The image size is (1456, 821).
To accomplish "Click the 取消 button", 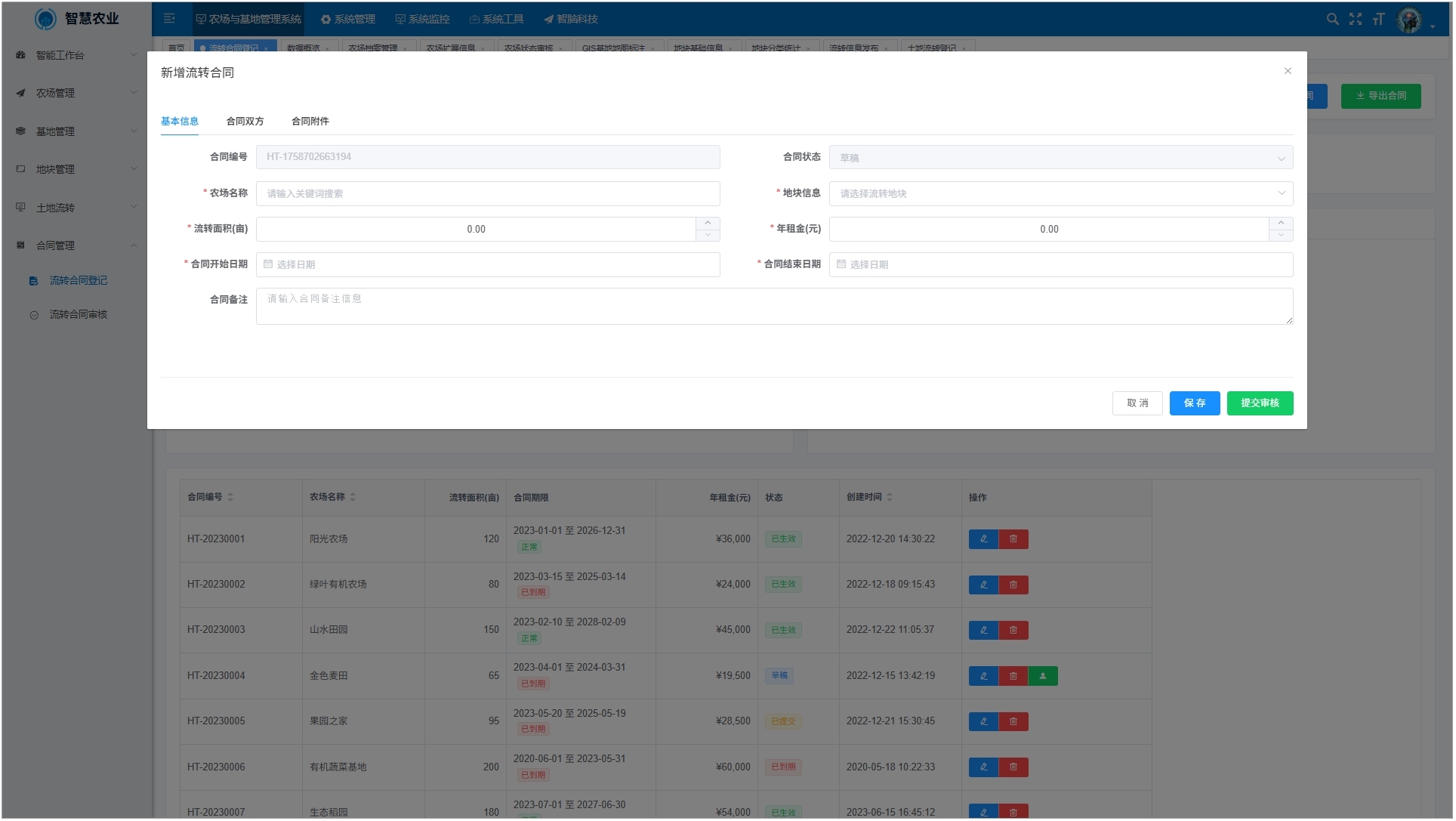I will [1137, 403].
